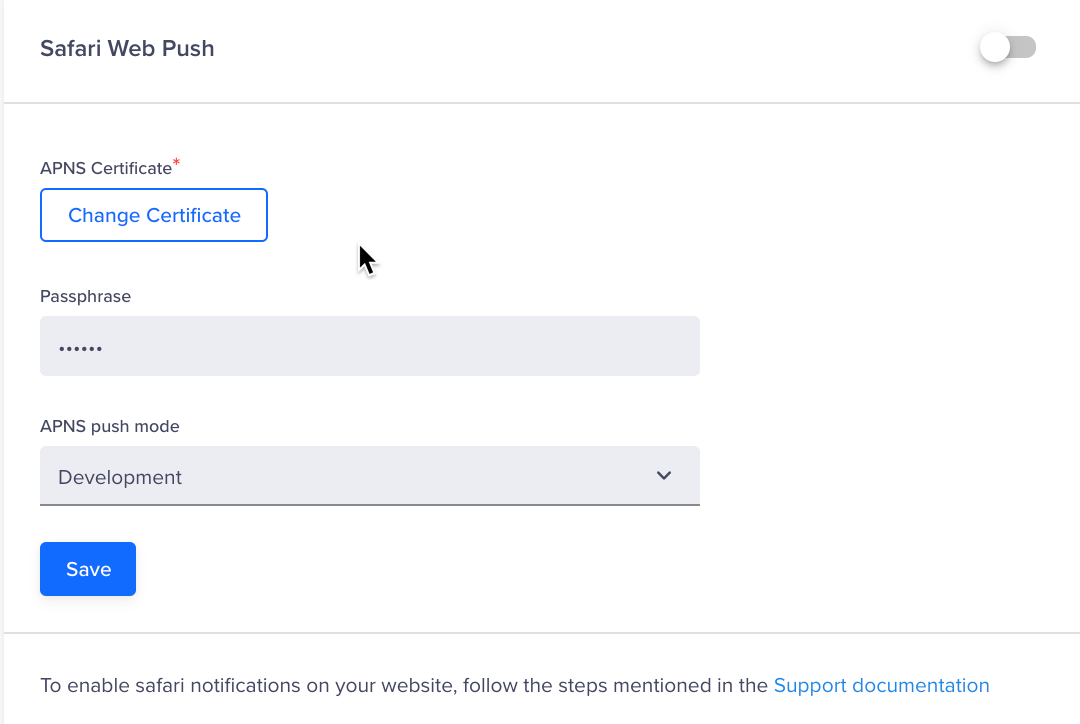Open the Support documentation link
1080x724 pixels.
click(881, 685)
